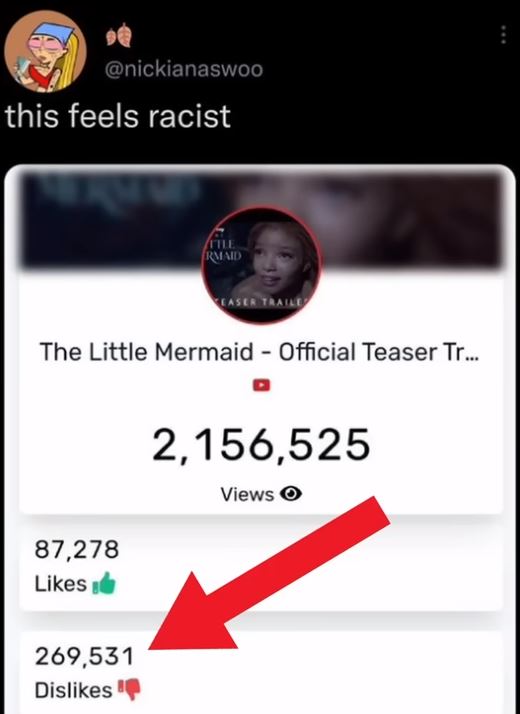Click the eye icon next to Views
The height and width of the screenshot is (714, 520).
(x=291, y=494)
